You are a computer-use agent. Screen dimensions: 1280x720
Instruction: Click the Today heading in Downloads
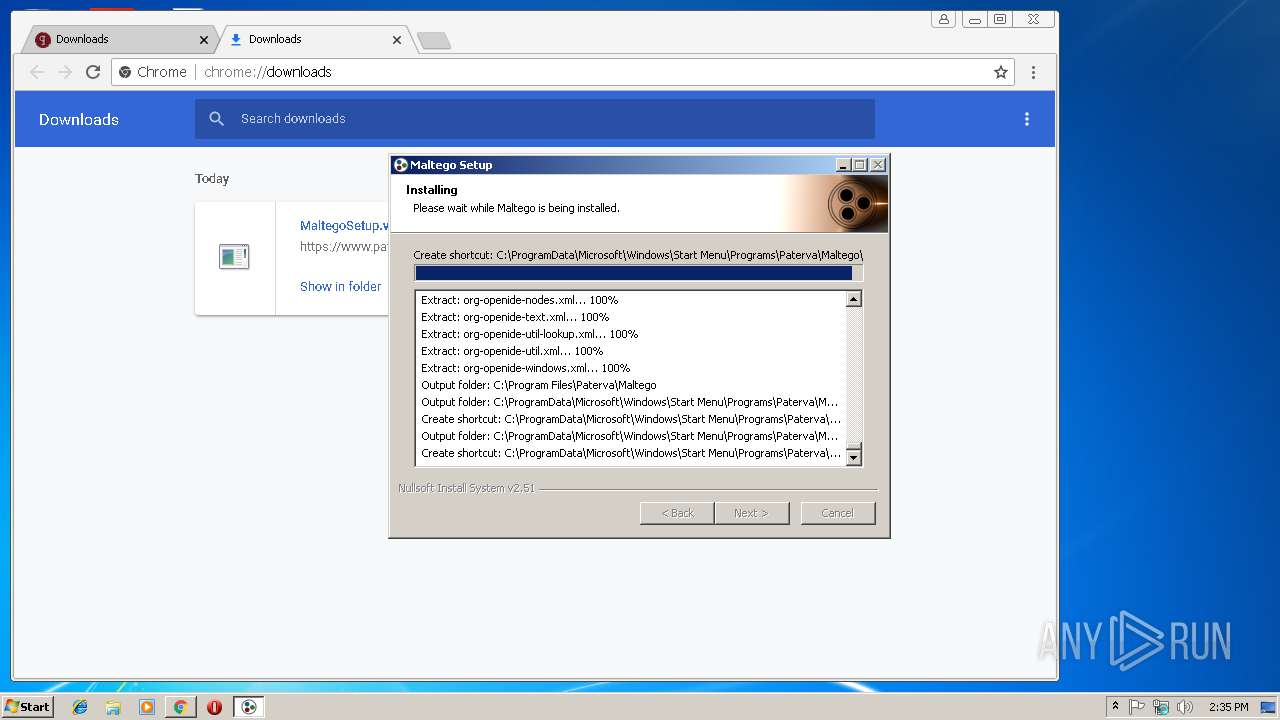pos(212,179)
